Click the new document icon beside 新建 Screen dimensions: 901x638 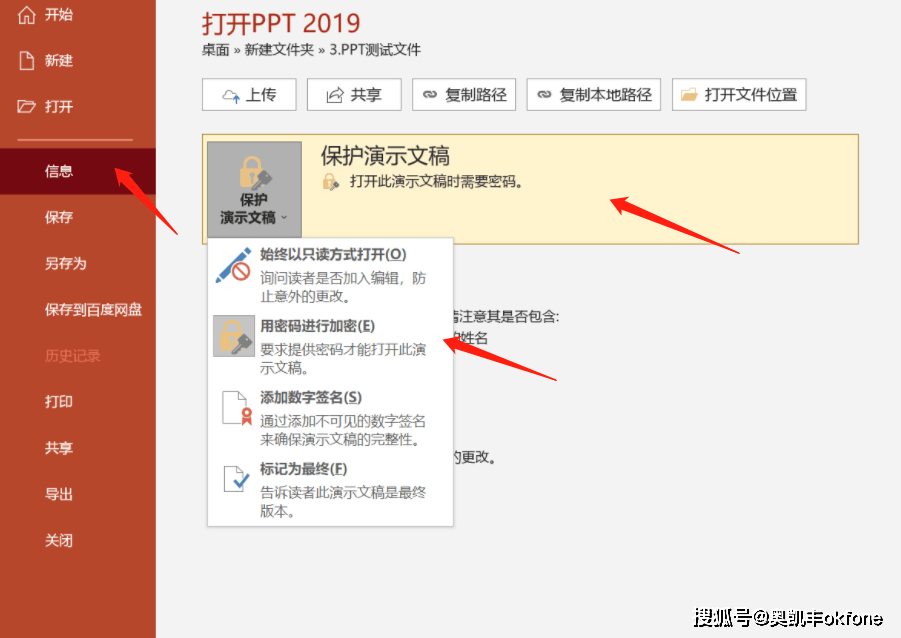click(x=26, y=60)
